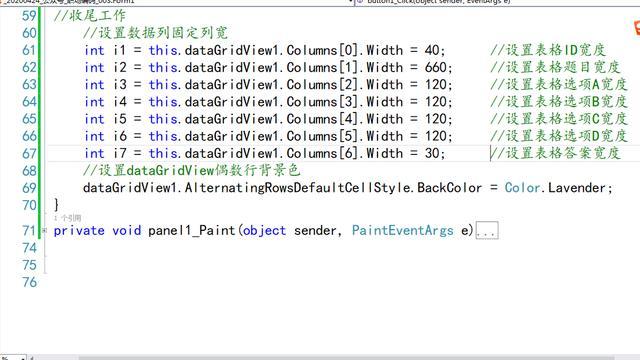Viewport: 640px width, 360px height.
Task: Open the zoom percentage dropdown at bottom left
Action: click(x=13, y=358)
